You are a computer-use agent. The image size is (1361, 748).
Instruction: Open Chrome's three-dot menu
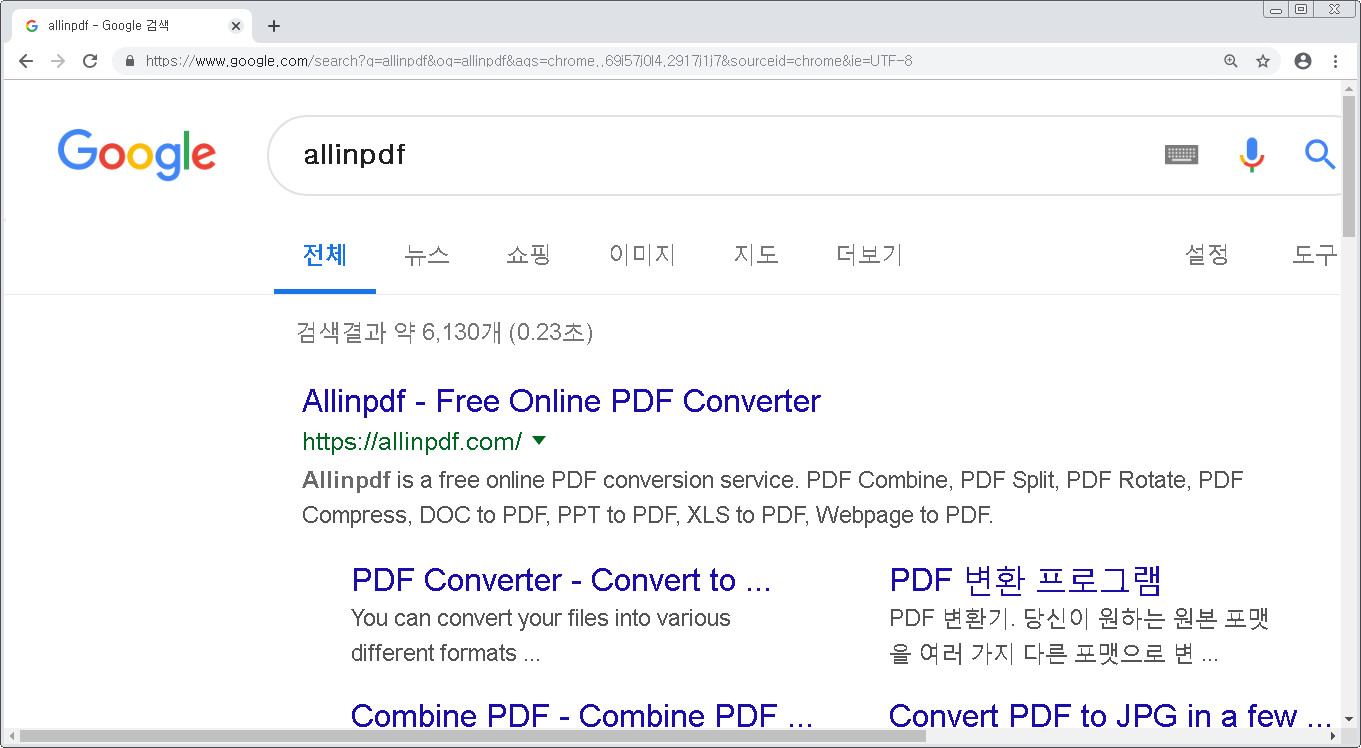click(x=1335, y=61)
